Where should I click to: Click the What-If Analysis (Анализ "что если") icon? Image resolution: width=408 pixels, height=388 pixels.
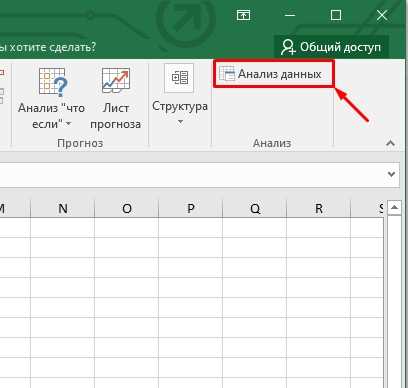(53, 82)
